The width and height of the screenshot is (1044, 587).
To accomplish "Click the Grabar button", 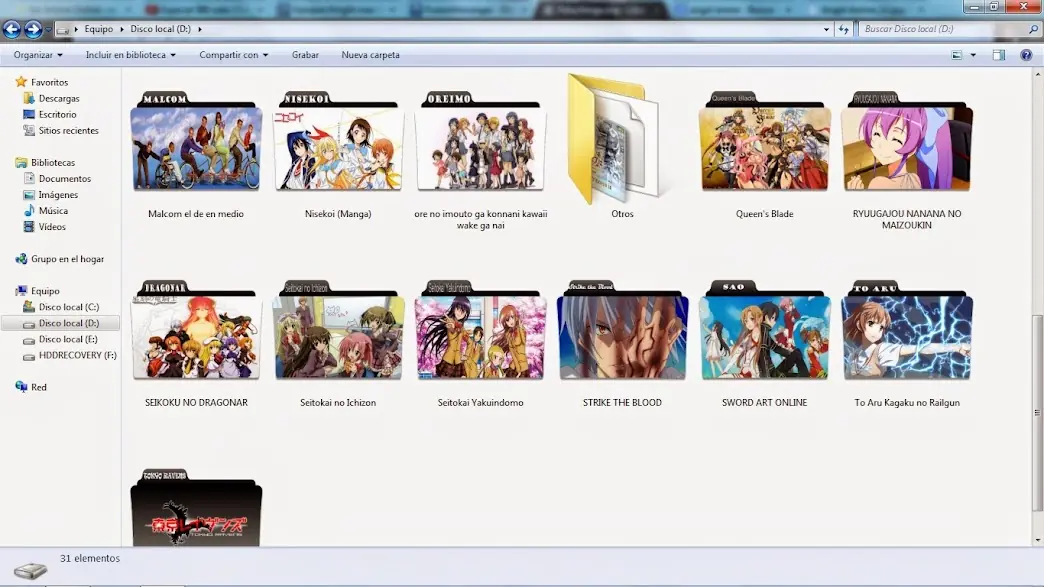I will (305, 55).
